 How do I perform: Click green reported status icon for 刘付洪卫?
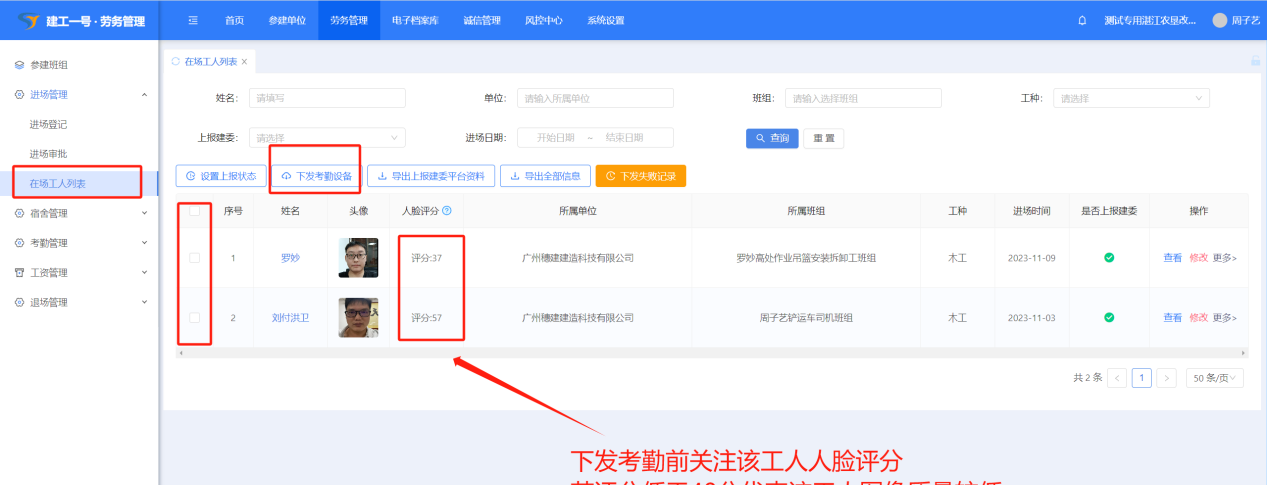[x=1109, y=317]
